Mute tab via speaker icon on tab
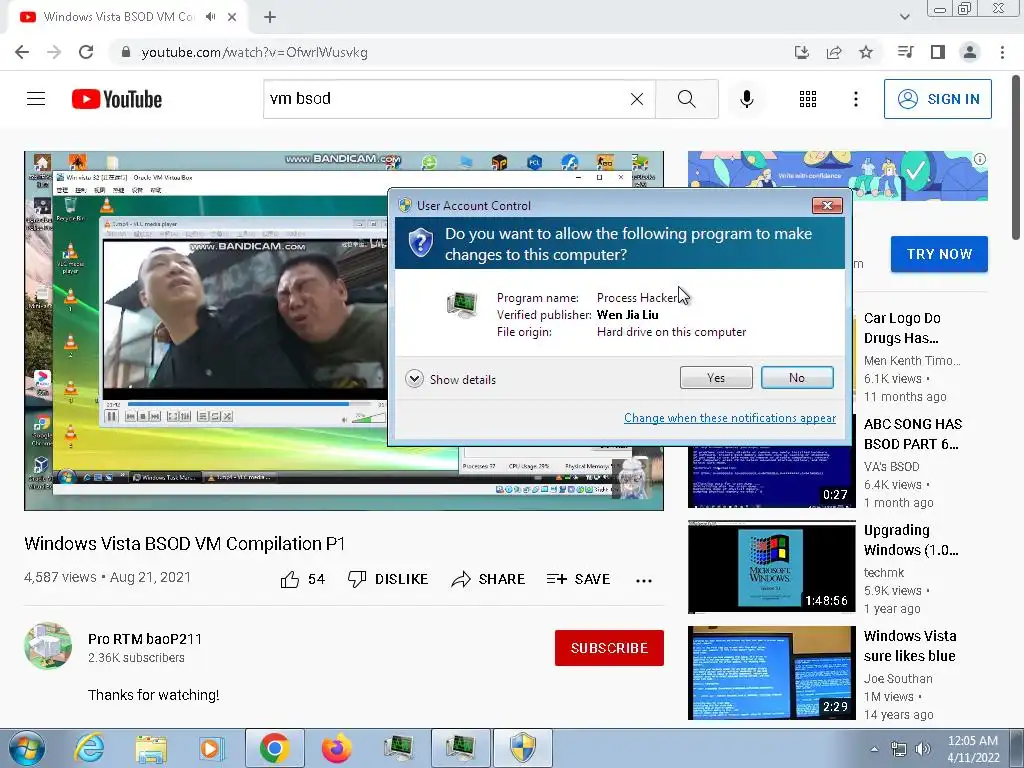 click(210, 17)
